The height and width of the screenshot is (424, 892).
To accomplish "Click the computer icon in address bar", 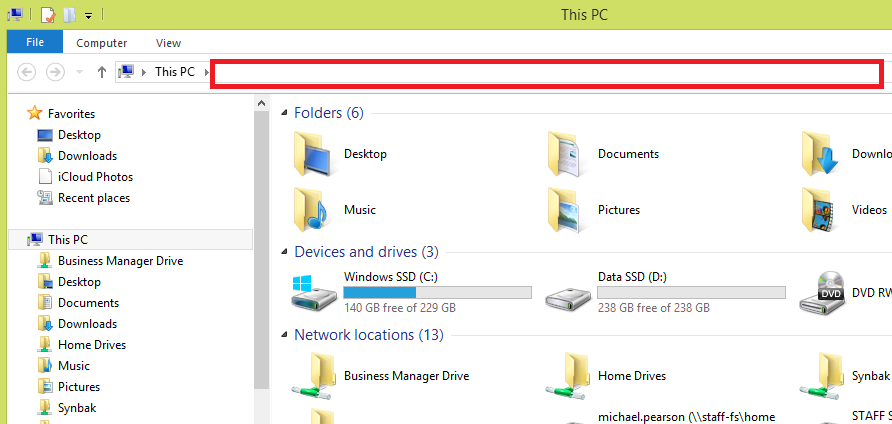I will [x=126, y=72].
